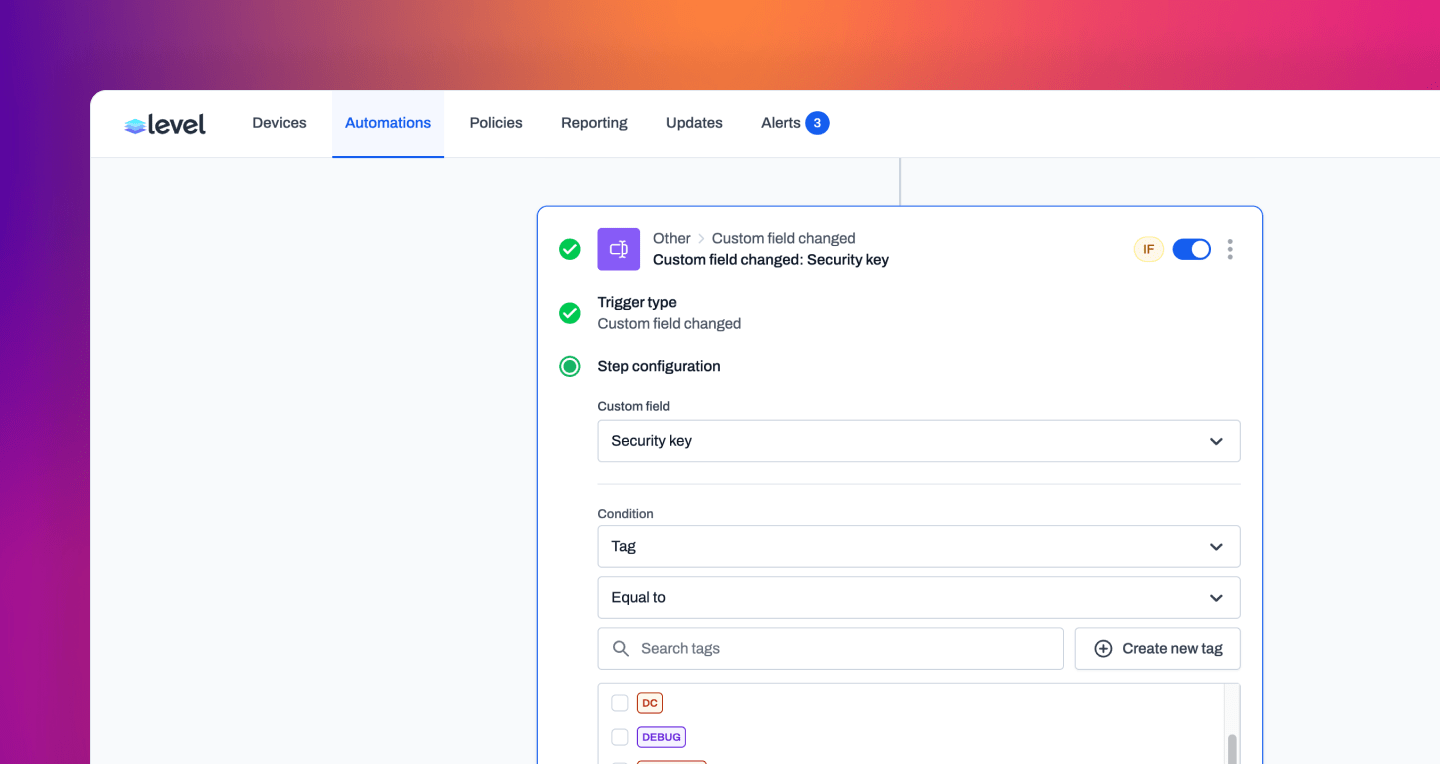Click the Custom field changed breadcrumb
Screen dimensions: 1440x764
pos(784,238)
